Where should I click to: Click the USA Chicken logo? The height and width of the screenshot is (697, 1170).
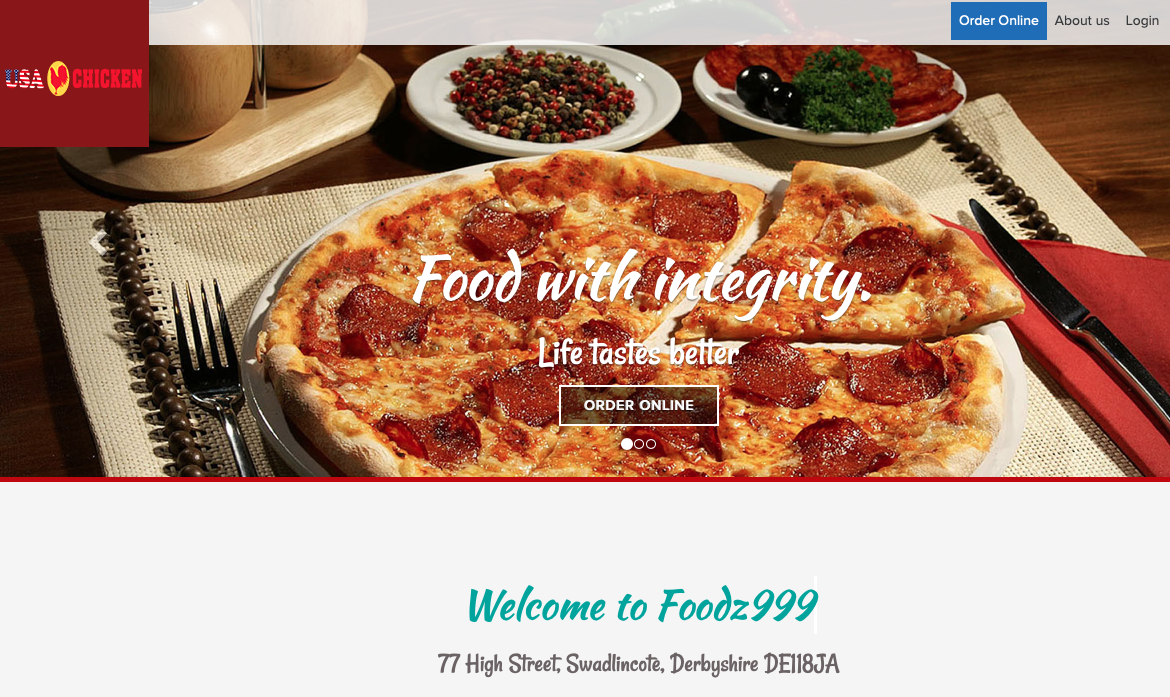tap(74, 78)
